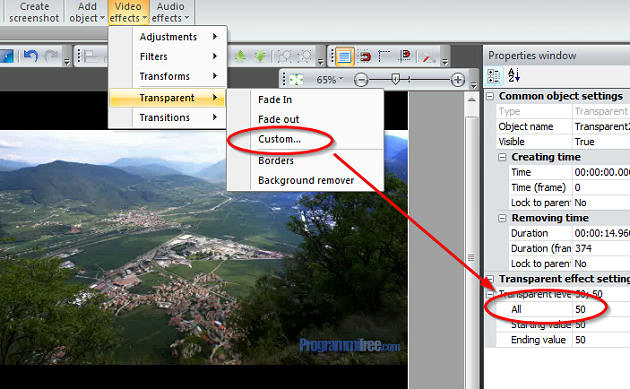Viewport: 630px width, 389px height.
Task: Open the 65% zoom dropdown
Action: coord(330,80)
